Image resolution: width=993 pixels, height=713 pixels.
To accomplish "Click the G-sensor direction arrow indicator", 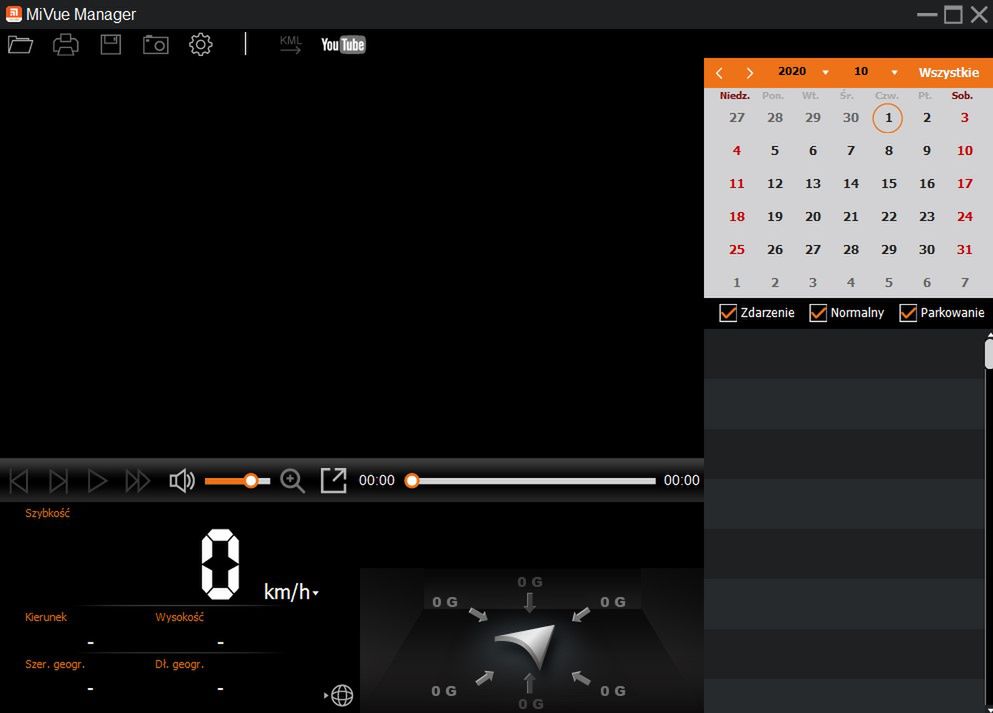I will [529, 644].
